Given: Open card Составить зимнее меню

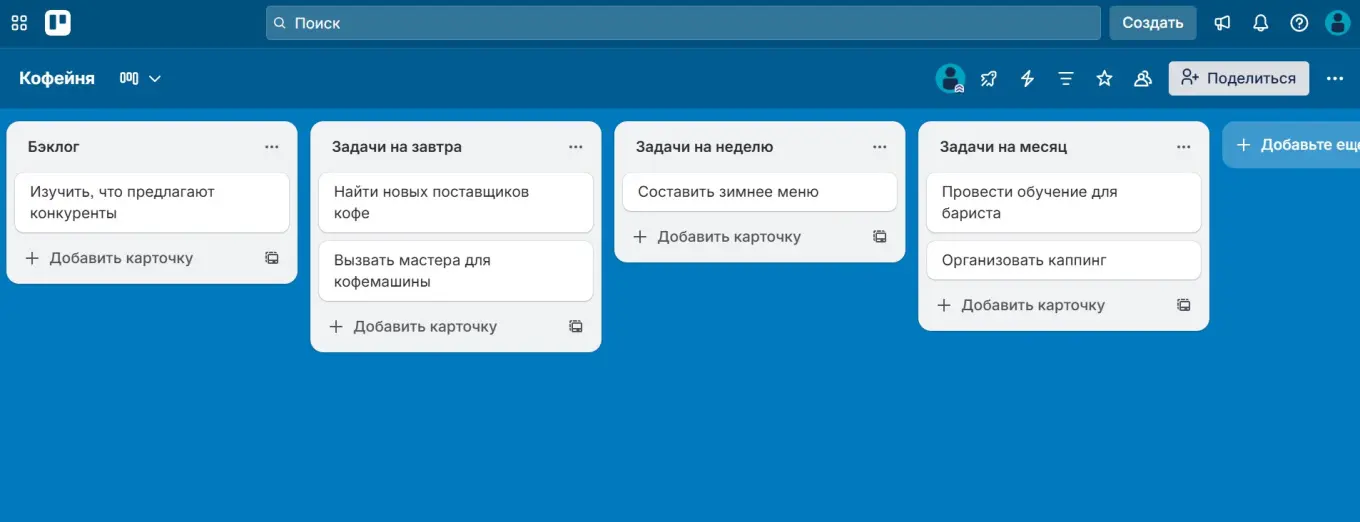Looking at the screenshot, I should pos(760,192).
